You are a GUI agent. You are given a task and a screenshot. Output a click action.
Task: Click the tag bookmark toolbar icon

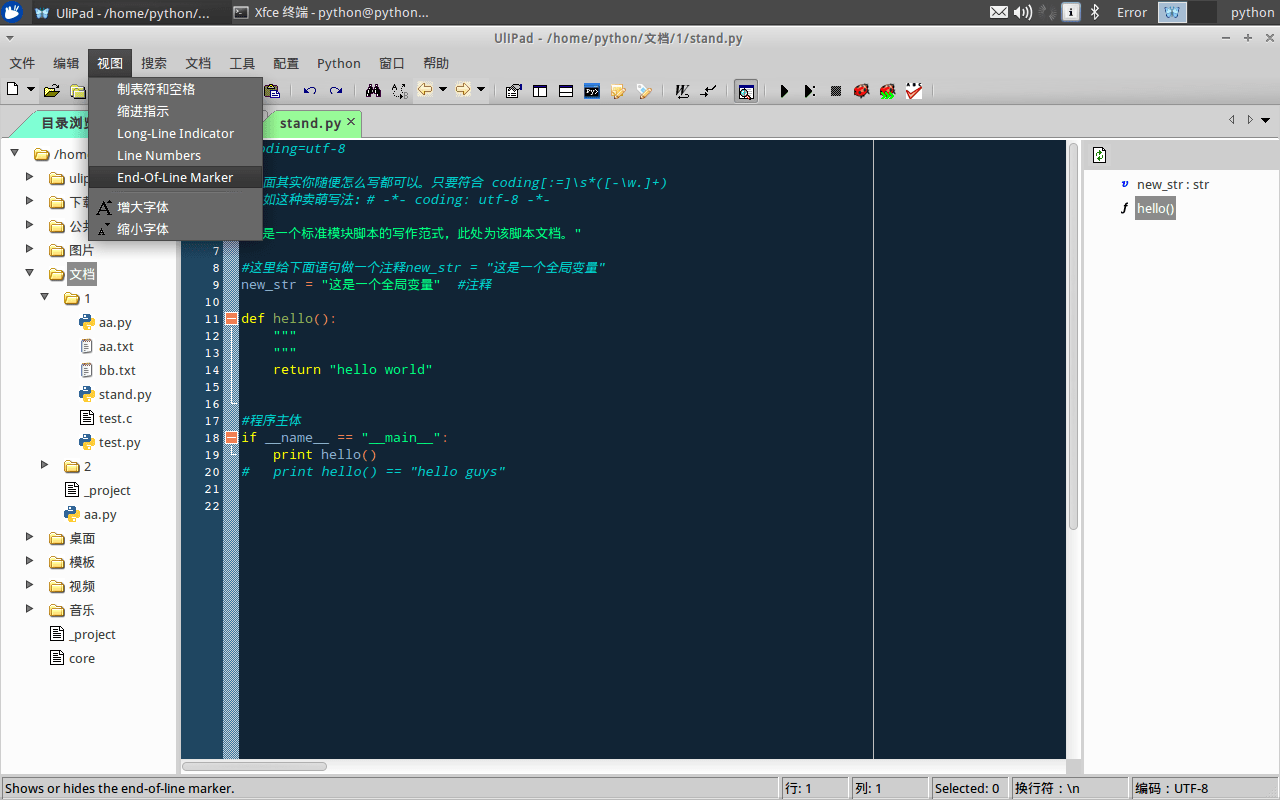coord(644,91)
